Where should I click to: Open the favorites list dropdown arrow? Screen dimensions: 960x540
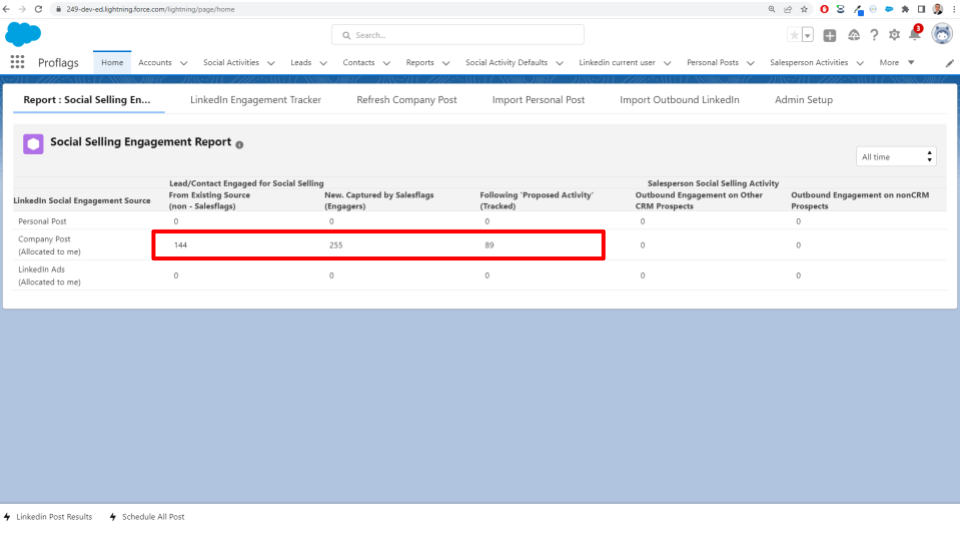pos(808,36)
